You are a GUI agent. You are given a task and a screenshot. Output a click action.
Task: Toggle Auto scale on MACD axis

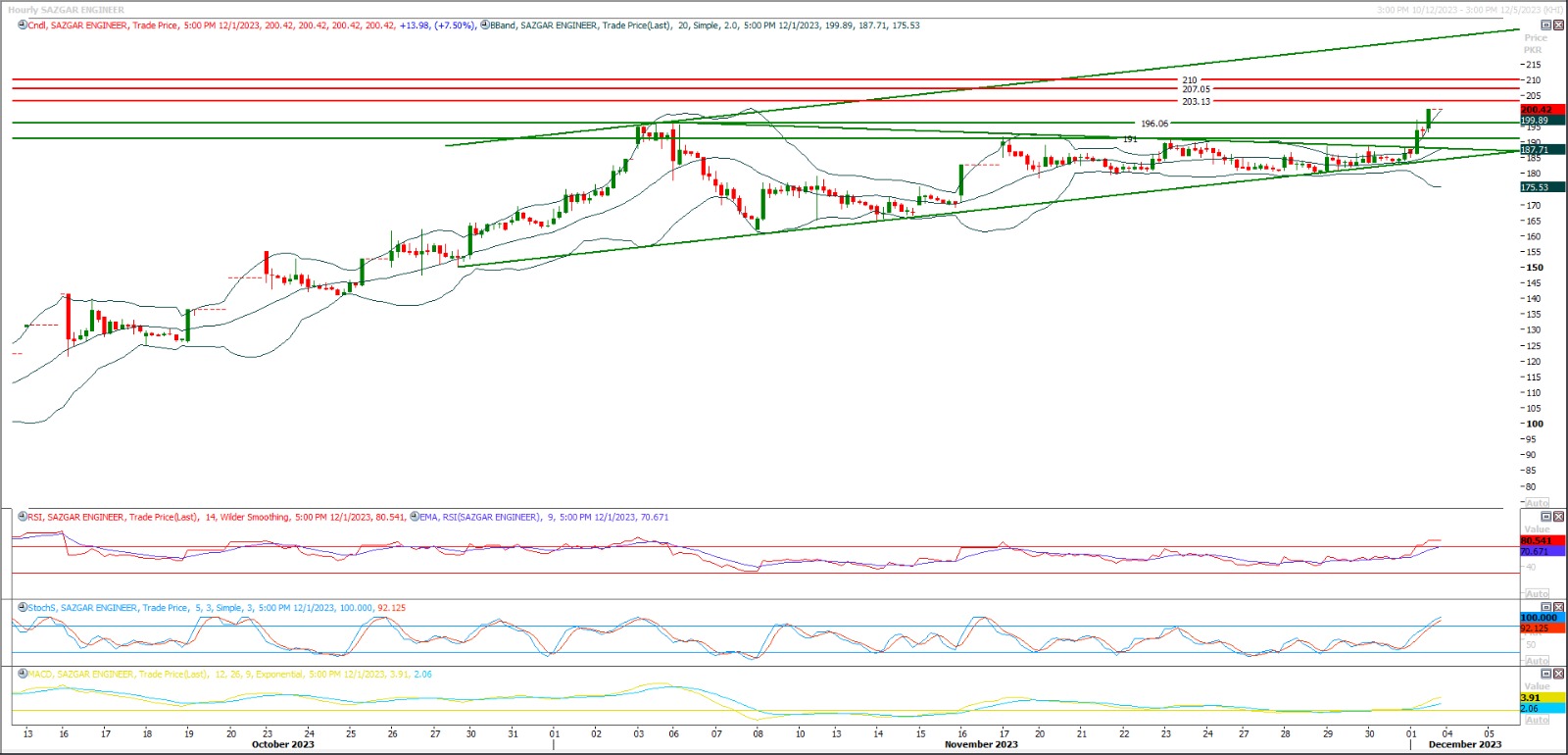(x=1538, y=721)
